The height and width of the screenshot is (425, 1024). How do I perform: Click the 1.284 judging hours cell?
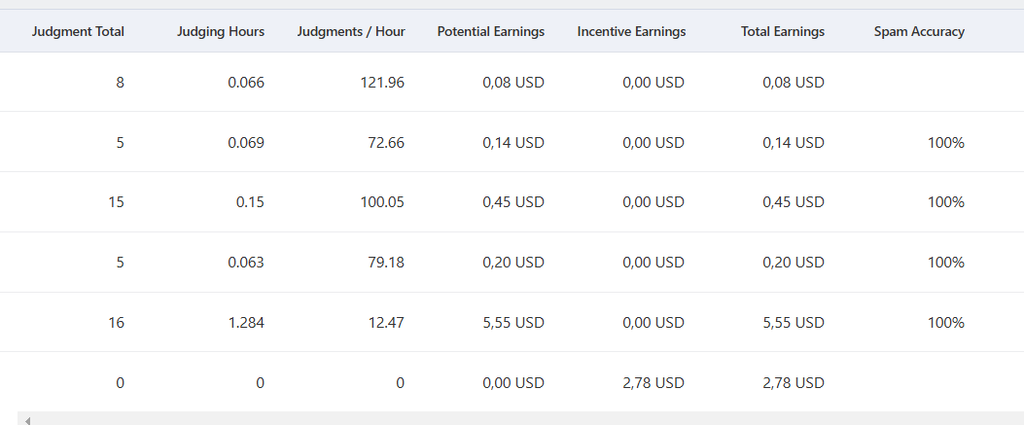point(246,323)
